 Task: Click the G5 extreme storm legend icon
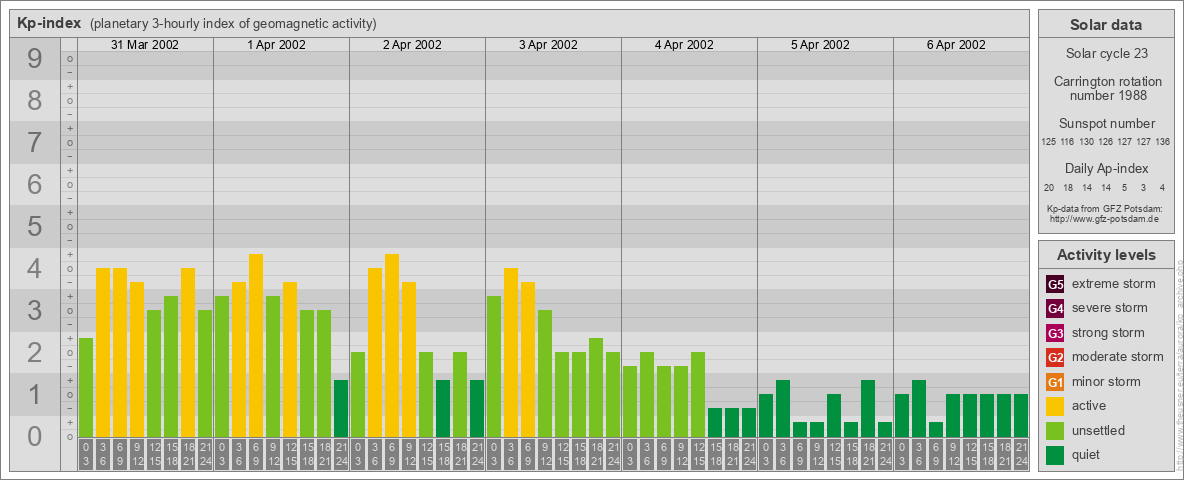(1055, 284)
